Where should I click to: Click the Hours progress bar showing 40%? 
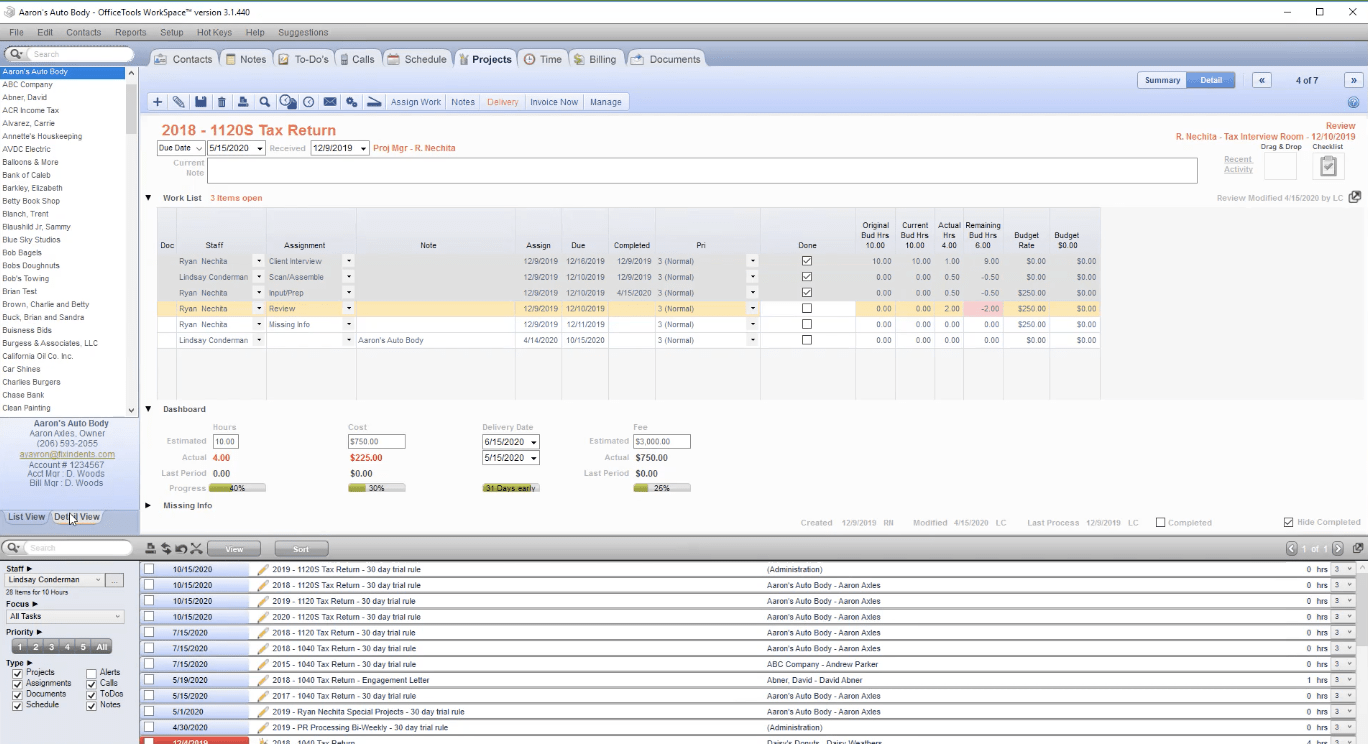click(x=237, y=488)
